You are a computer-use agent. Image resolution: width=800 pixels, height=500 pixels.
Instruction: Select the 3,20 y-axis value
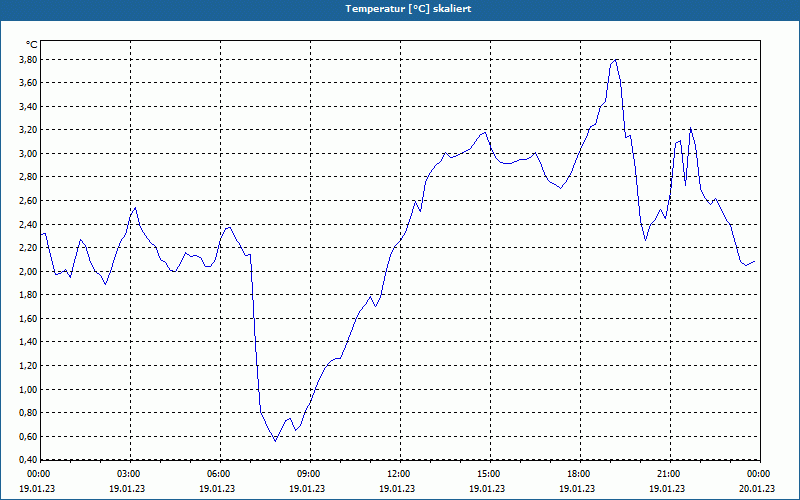pyautogui.click(x=28, y=130)
